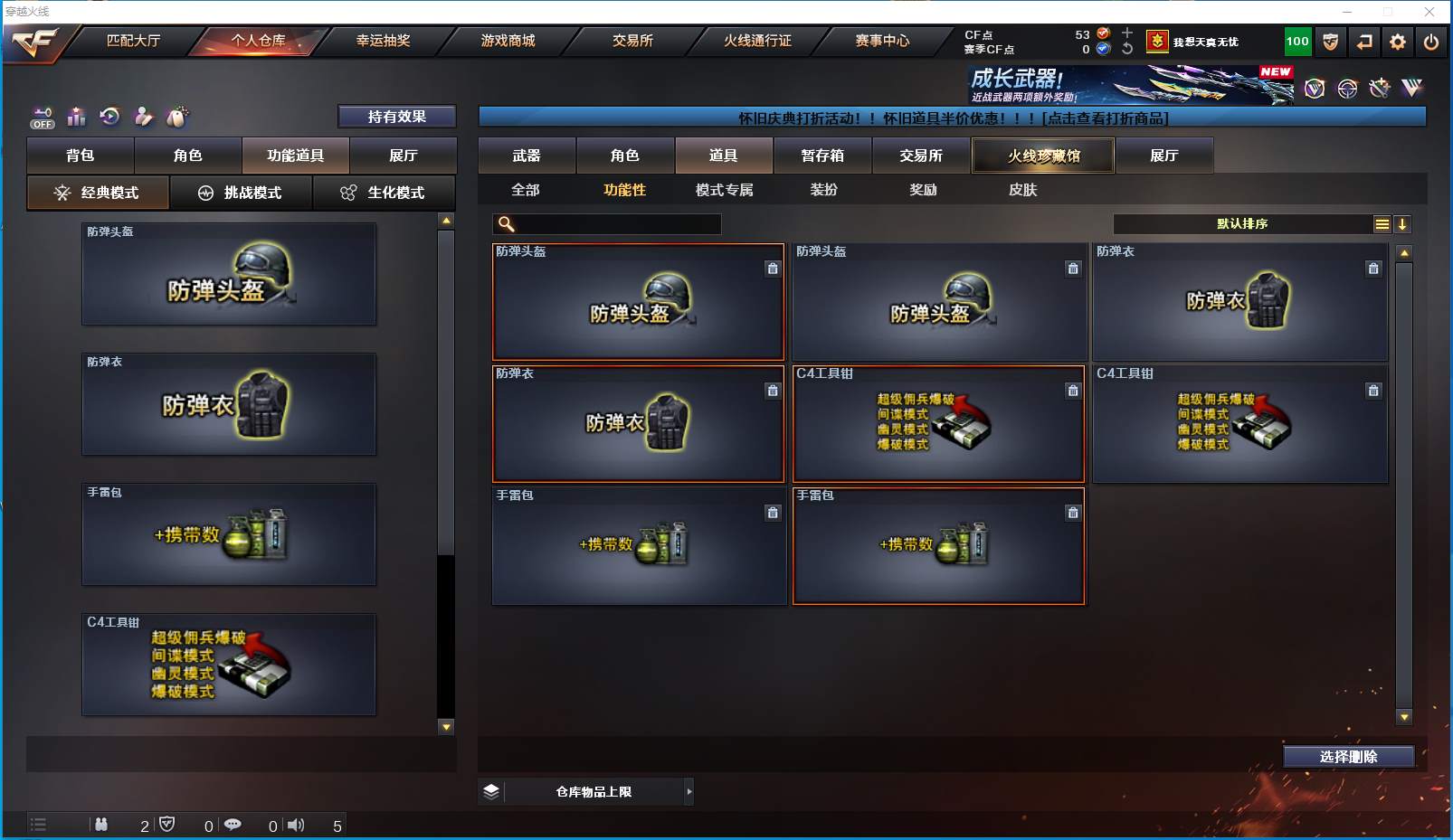Open the ranking podium icon

(76, 117)
